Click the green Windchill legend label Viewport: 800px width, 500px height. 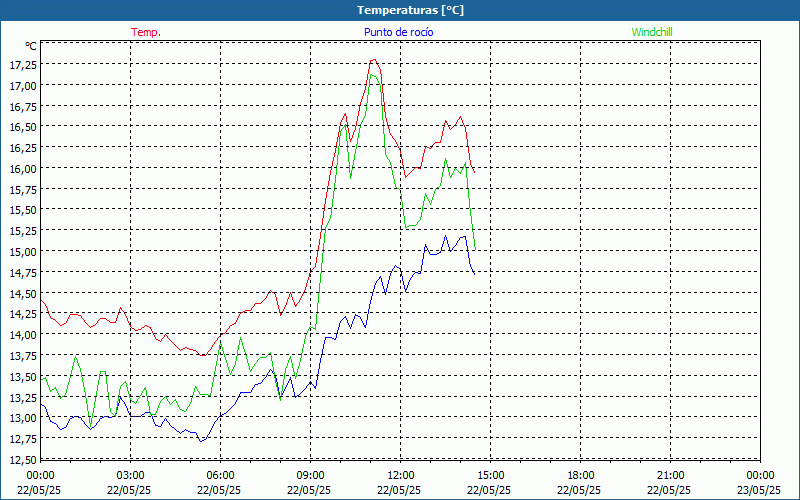point(652,32)
